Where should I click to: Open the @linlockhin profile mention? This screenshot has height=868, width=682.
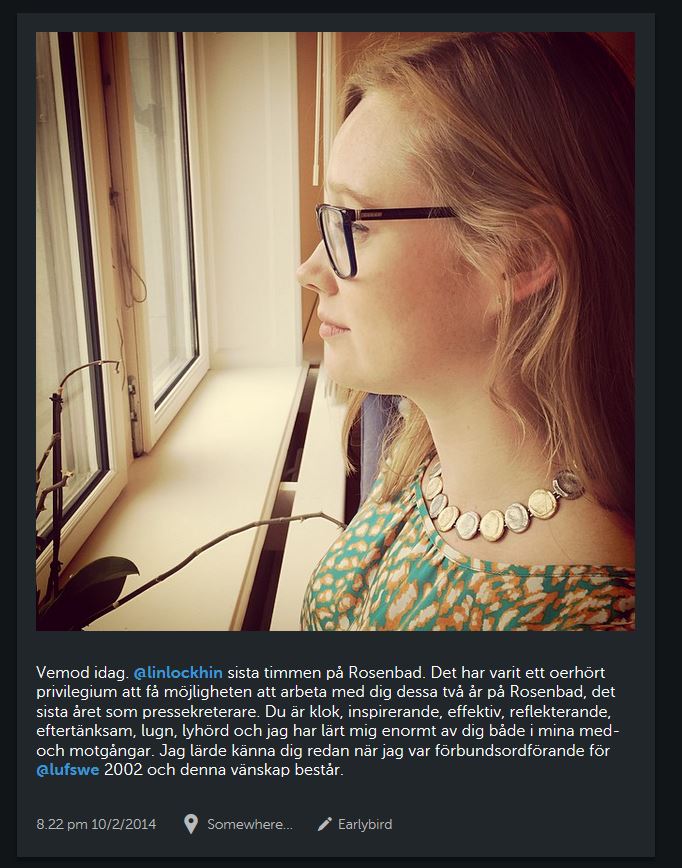[178, 673]
